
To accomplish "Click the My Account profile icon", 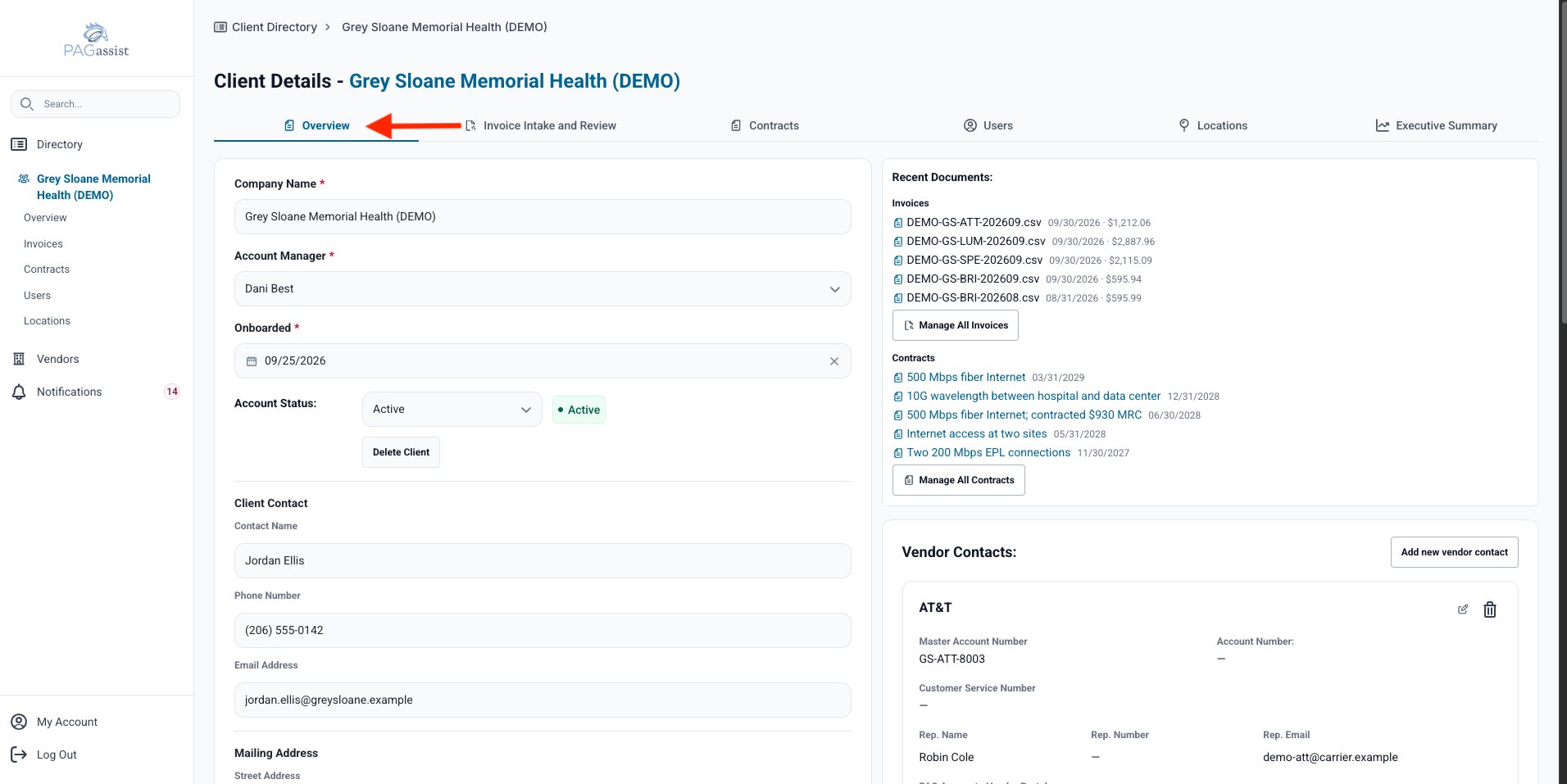I will point(19,722).
